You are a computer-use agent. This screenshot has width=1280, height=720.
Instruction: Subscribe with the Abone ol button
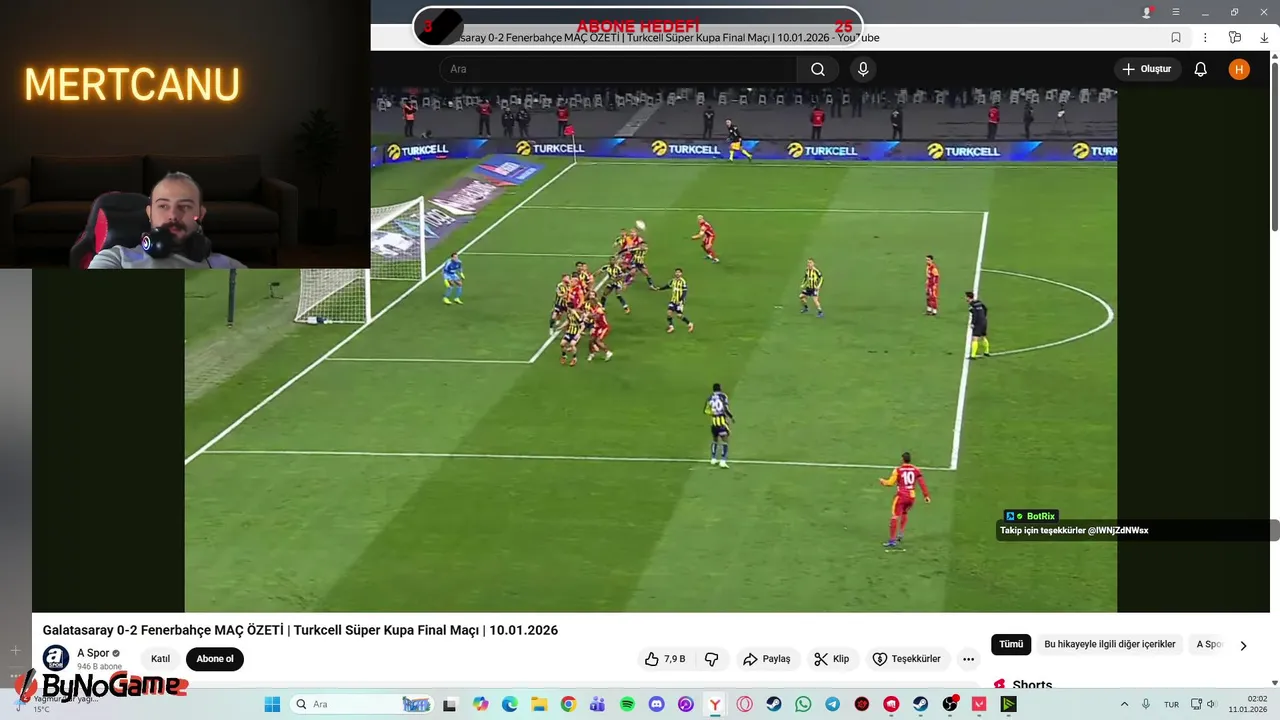point(215,659)
